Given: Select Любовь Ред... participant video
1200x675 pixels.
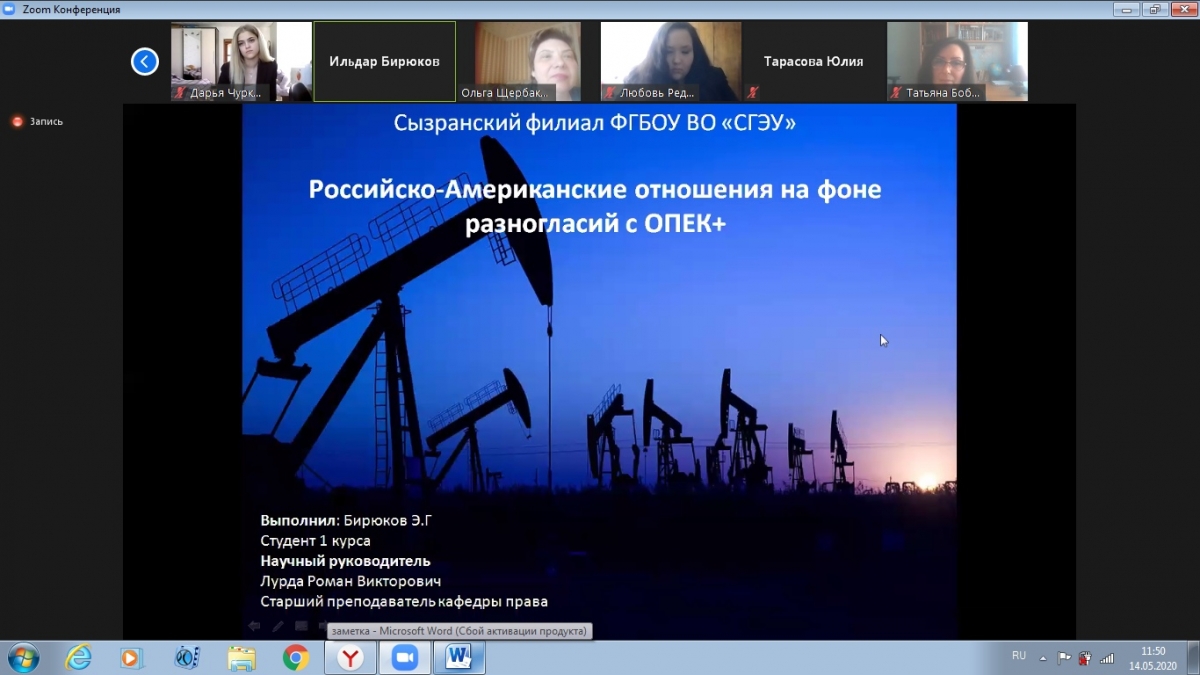Looking at the screenshot, I should [671, 62].
